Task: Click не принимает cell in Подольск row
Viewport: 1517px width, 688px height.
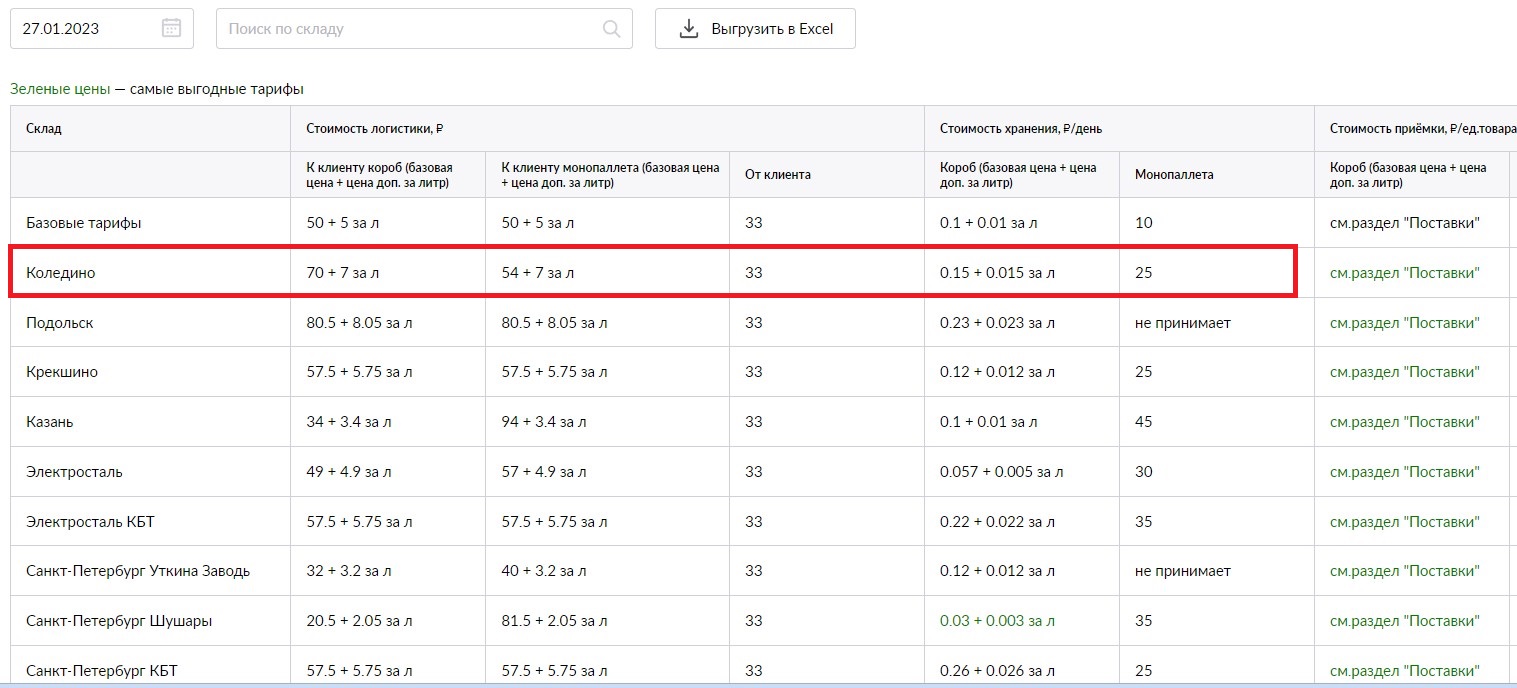Action: coord(1182,323)
